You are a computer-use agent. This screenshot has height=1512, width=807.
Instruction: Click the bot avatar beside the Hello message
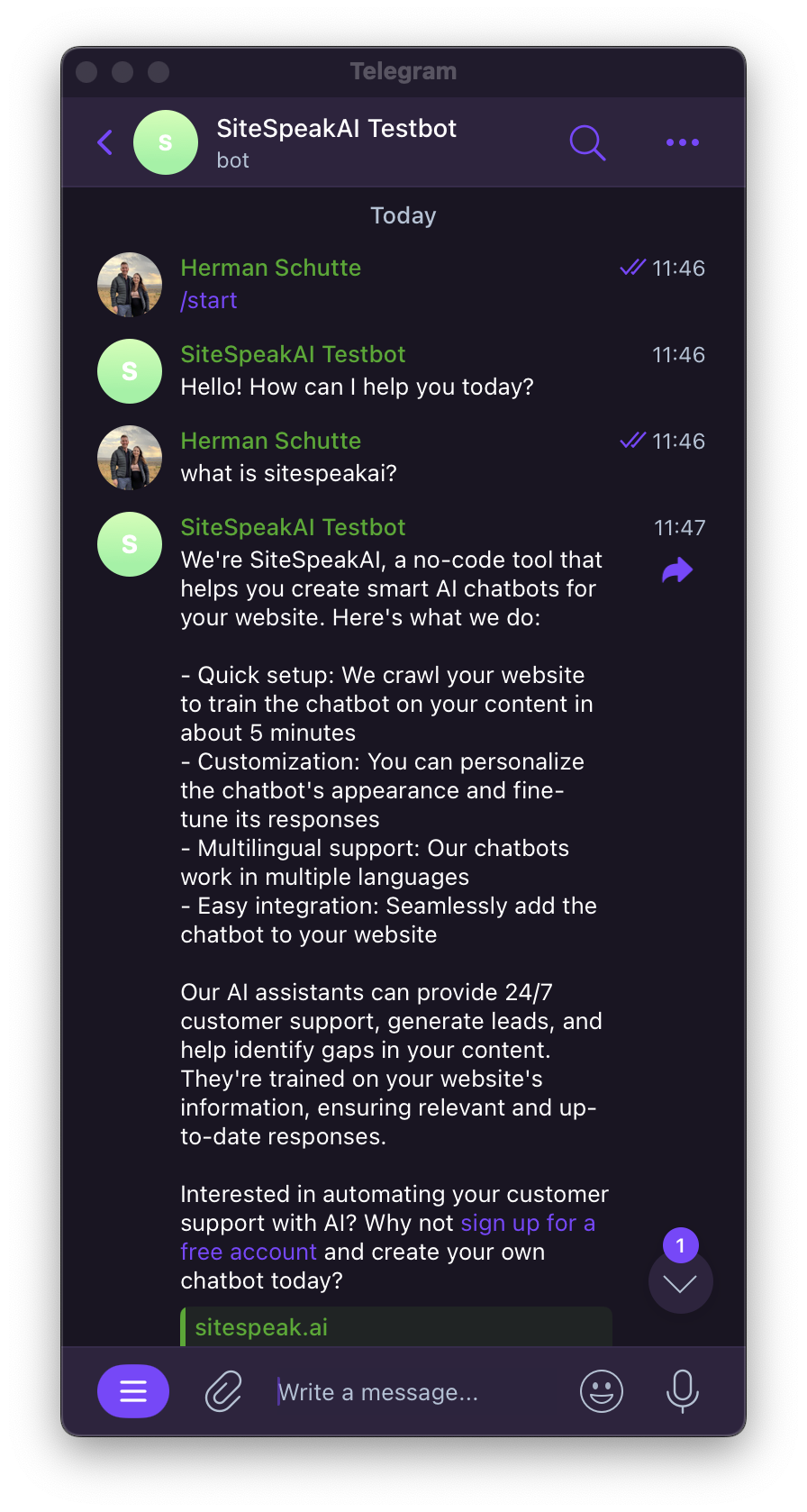tap(130, 371)
